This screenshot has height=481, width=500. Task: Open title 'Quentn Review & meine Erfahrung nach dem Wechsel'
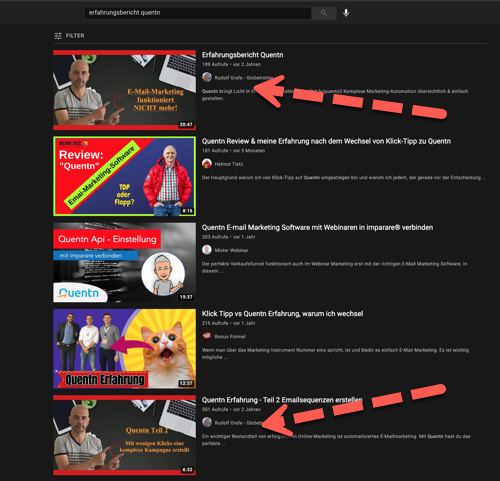pos(326,141)
